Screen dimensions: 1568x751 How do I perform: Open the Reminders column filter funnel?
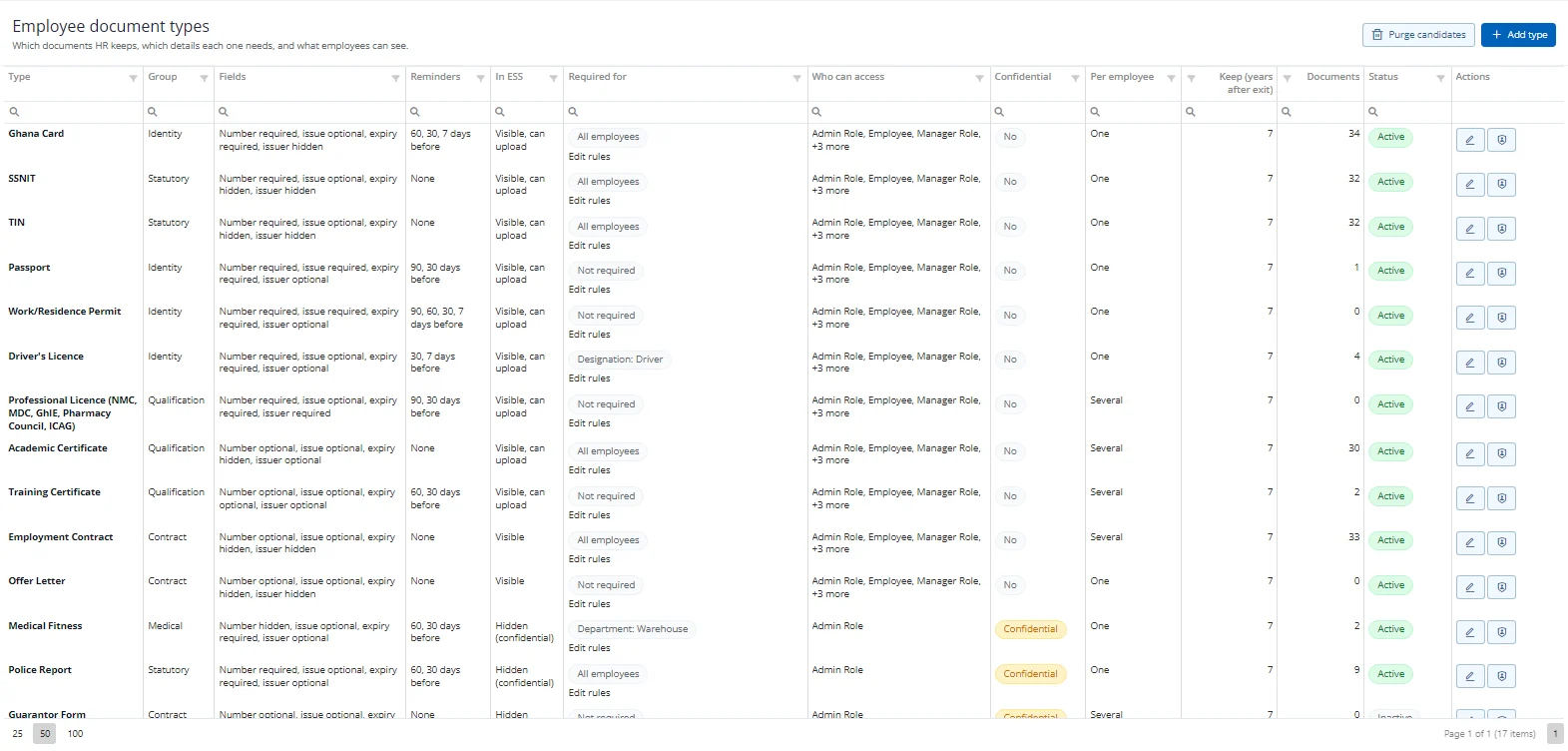click(480, 78)
